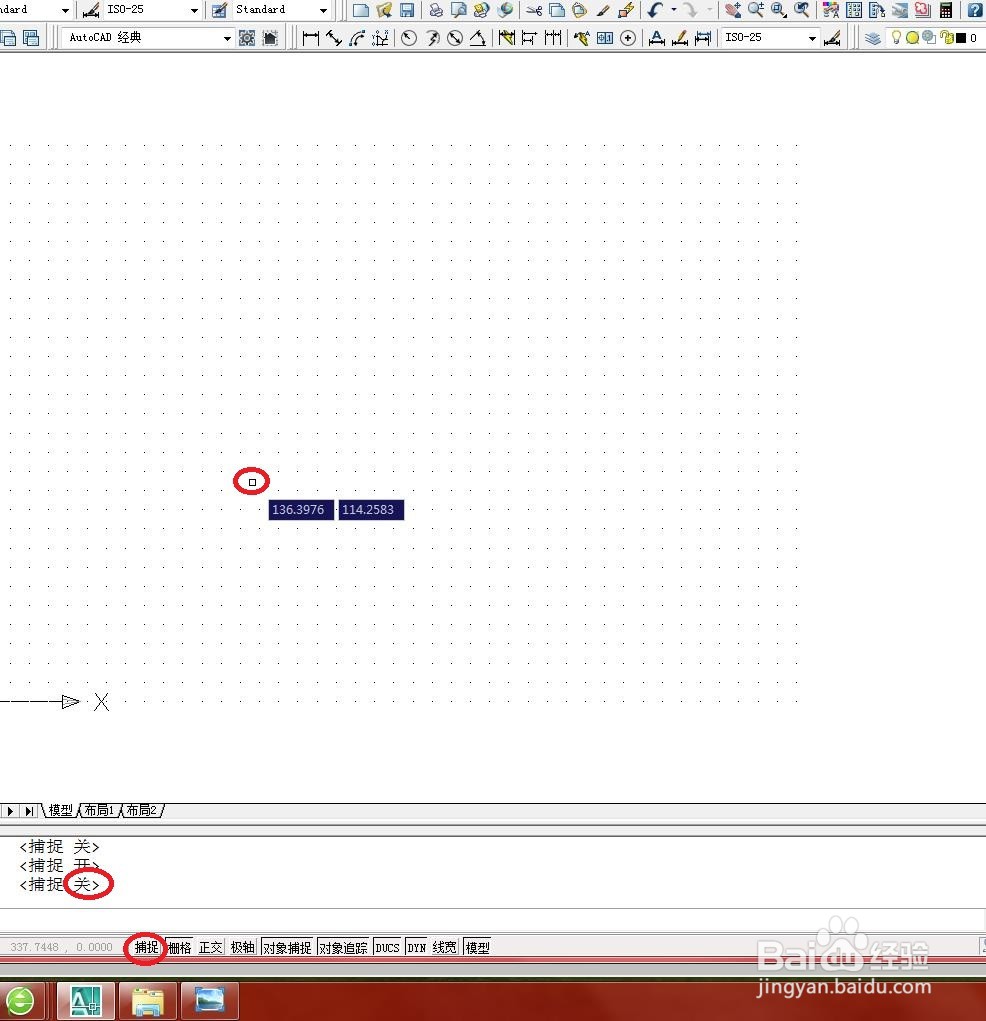Screen dimensions: 986x1021
Task: Open the AutoCAD taskbar icon
Action: (86, 1001)
